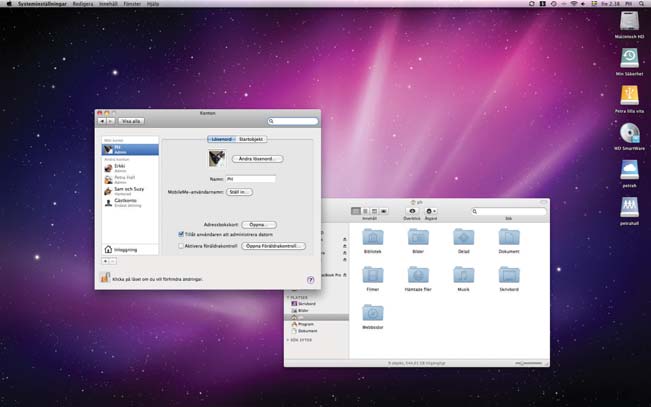
Task: Click 'Öppna Föräldrakontroll…' button
Action: [x=274, y=246]
